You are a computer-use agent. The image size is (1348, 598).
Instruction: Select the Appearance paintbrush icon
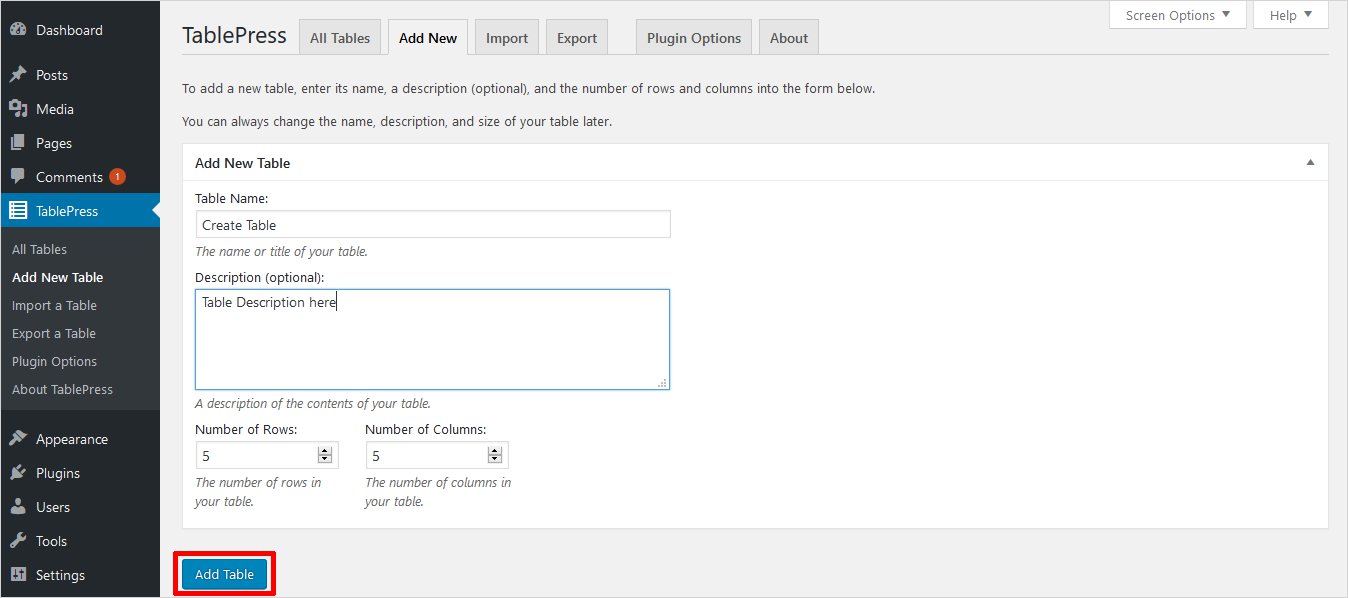(18, 439)
